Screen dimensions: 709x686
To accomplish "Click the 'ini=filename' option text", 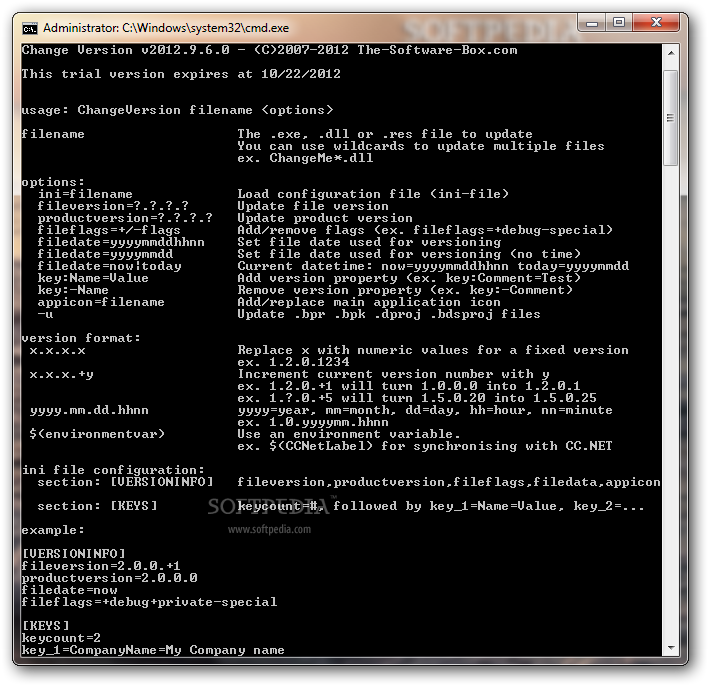I will point(85,194).
